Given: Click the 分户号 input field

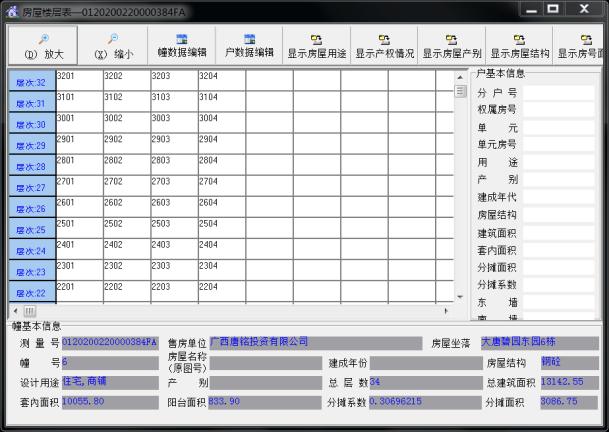Looking at the screenshot, I should coord(559,92).
